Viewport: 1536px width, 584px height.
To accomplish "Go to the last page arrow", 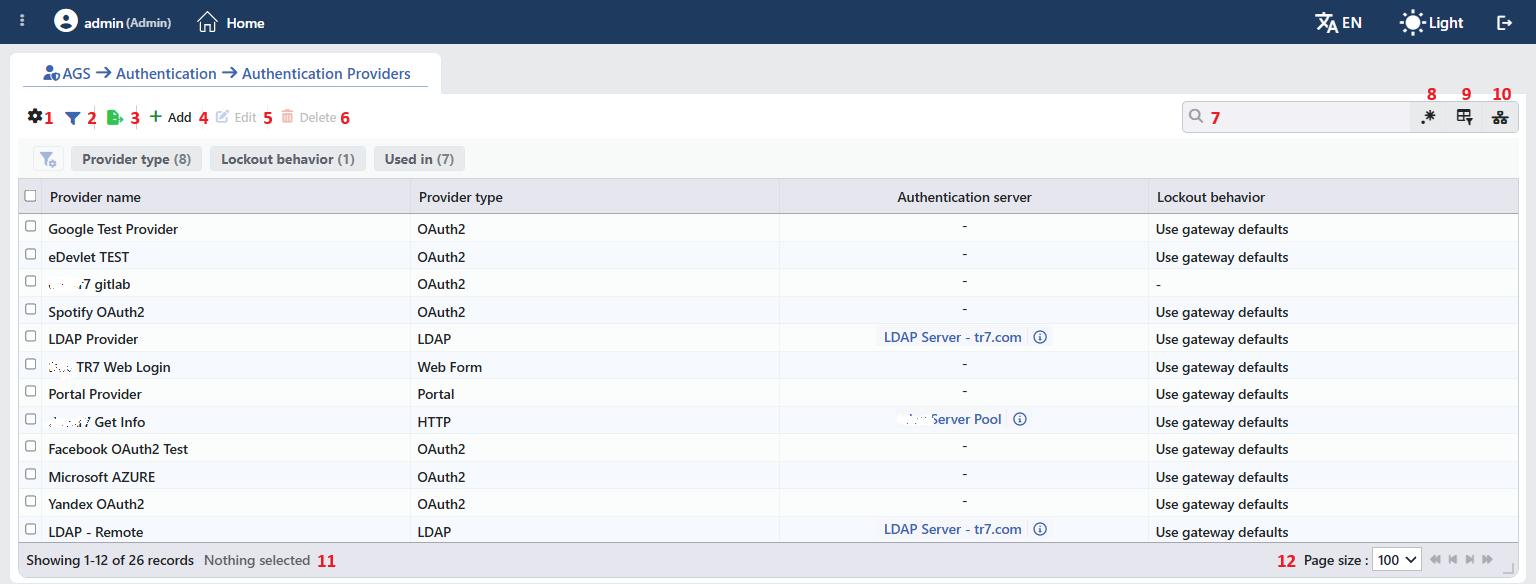I will [1488, 560].
